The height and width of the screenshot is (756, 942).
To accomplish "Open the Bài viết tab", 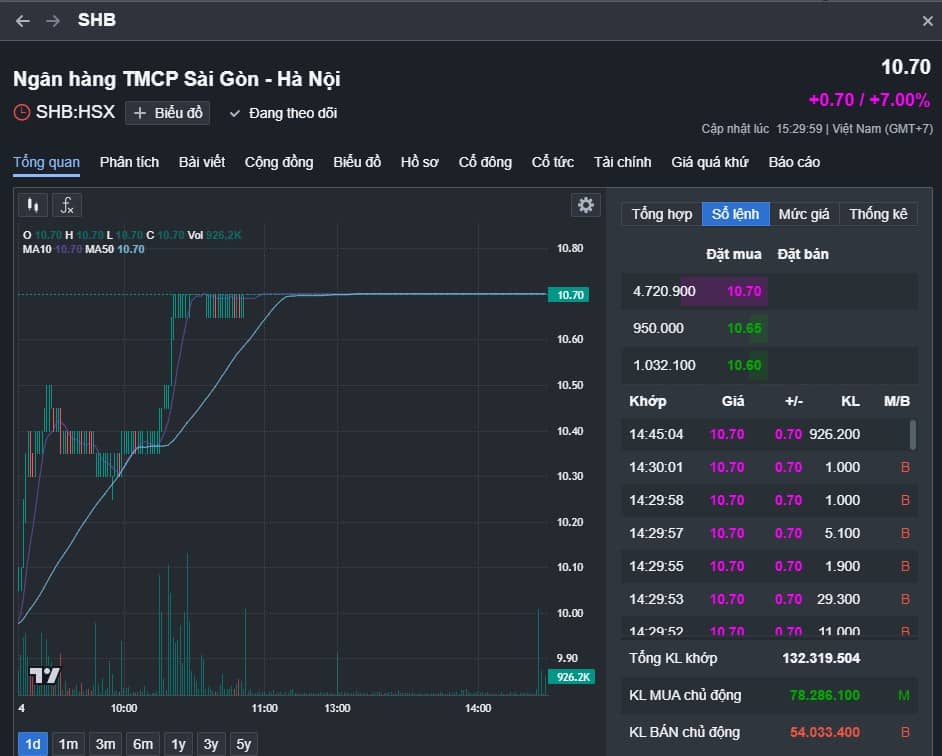I will pos(202,162).
